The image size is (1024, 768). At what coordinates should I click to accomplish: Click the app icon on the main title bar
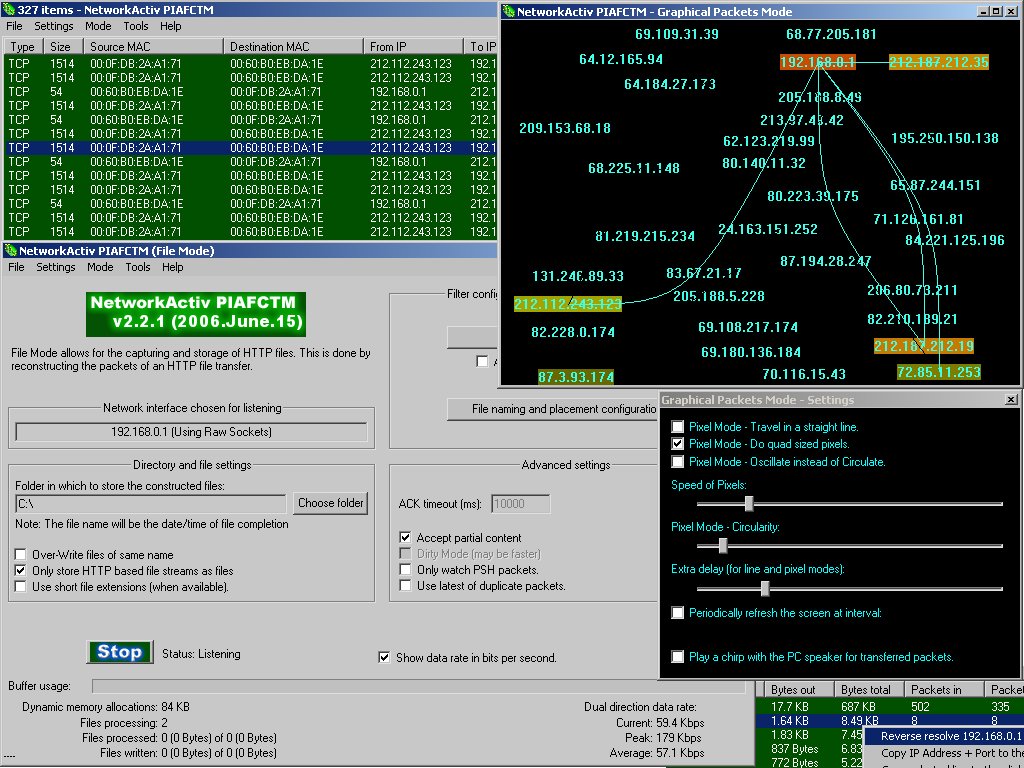(8, 9)
